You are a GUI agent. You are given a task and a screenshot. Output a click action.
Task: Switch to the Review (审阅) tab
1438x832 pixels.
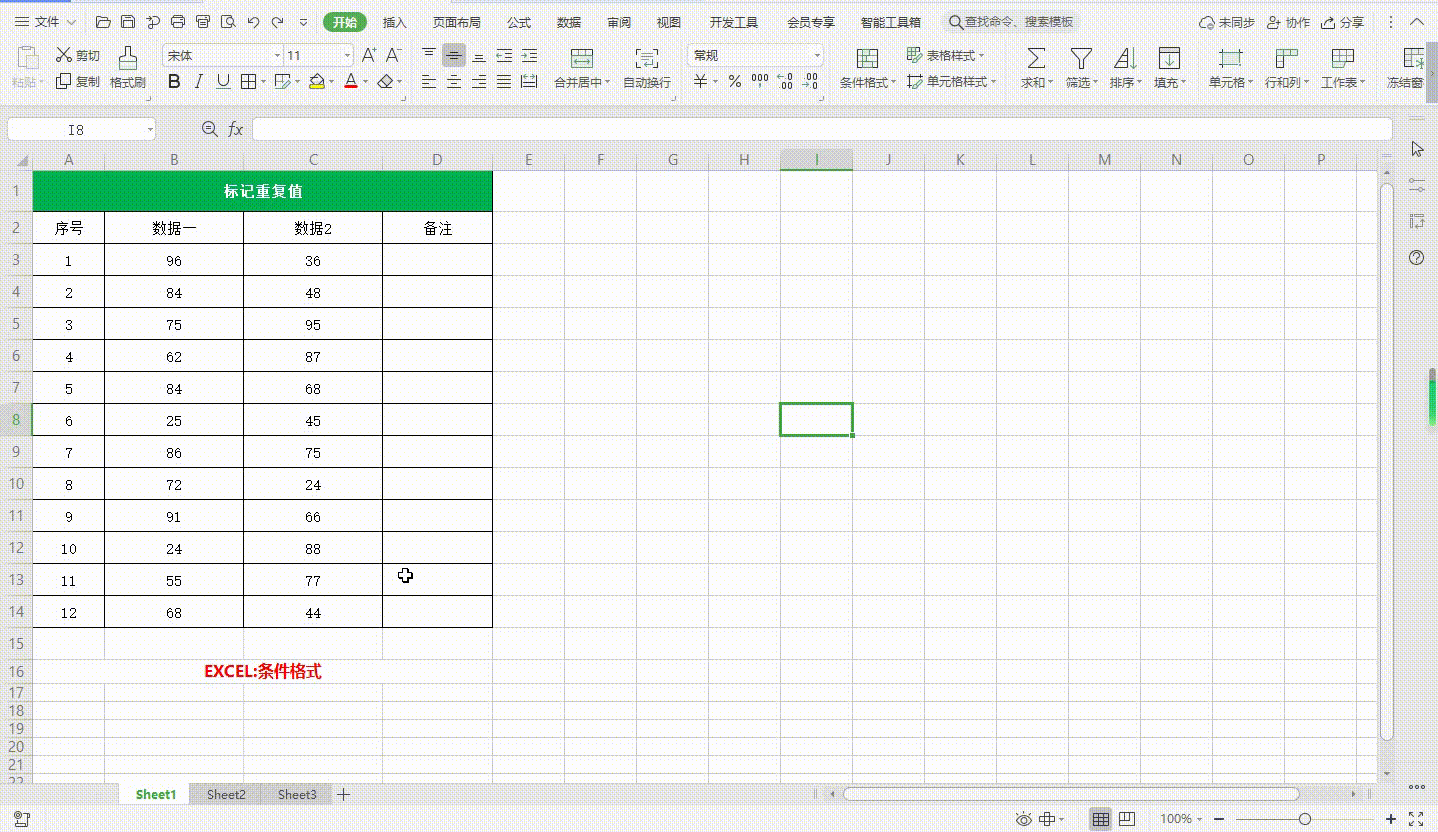coord(619,22)
